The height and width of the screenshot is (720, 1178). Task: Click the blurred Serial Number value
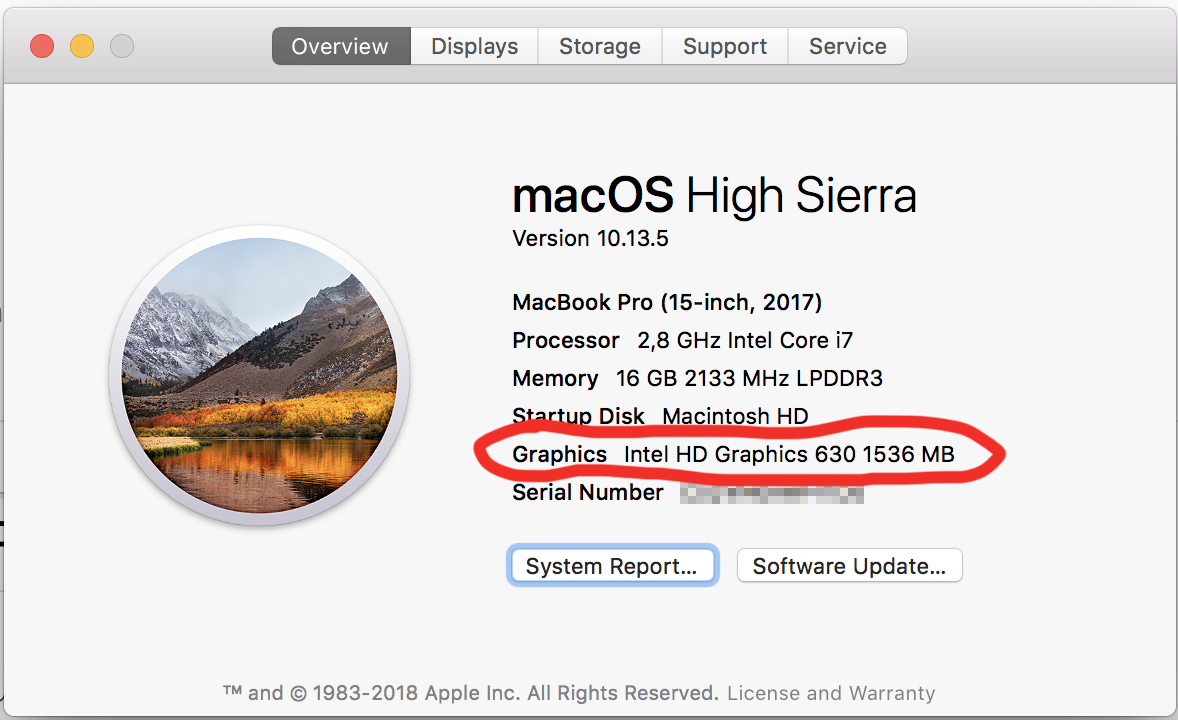771,493
